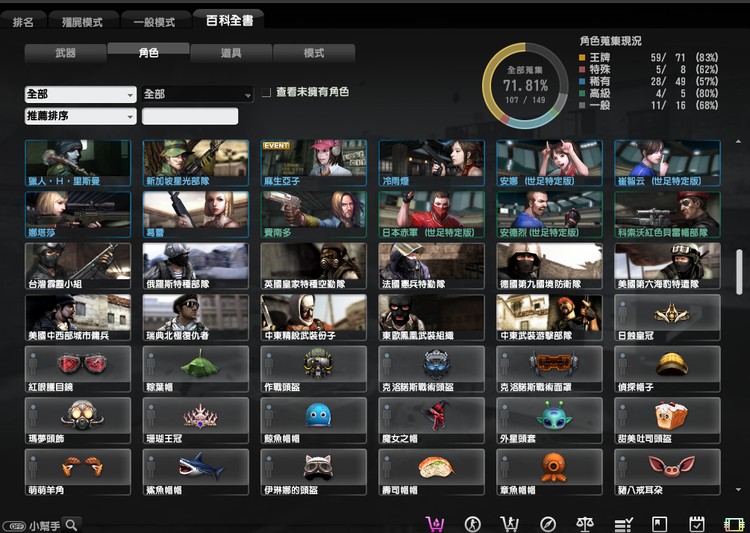The image size is (750, 533).
Task: Select the 甜美吐司頭盔 toast icon
Action: [x=672, y=415]
